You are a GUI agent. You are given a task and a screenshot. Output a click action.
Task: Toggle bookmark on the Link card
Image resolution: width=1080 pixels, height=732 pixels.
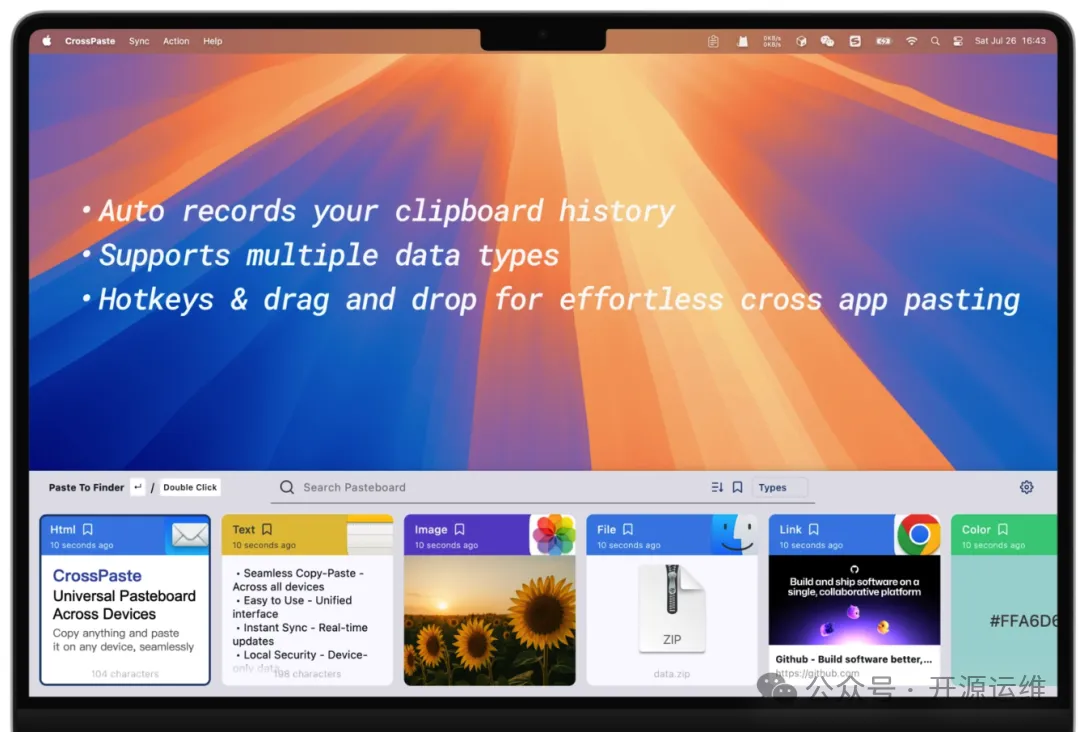point(814,529)
